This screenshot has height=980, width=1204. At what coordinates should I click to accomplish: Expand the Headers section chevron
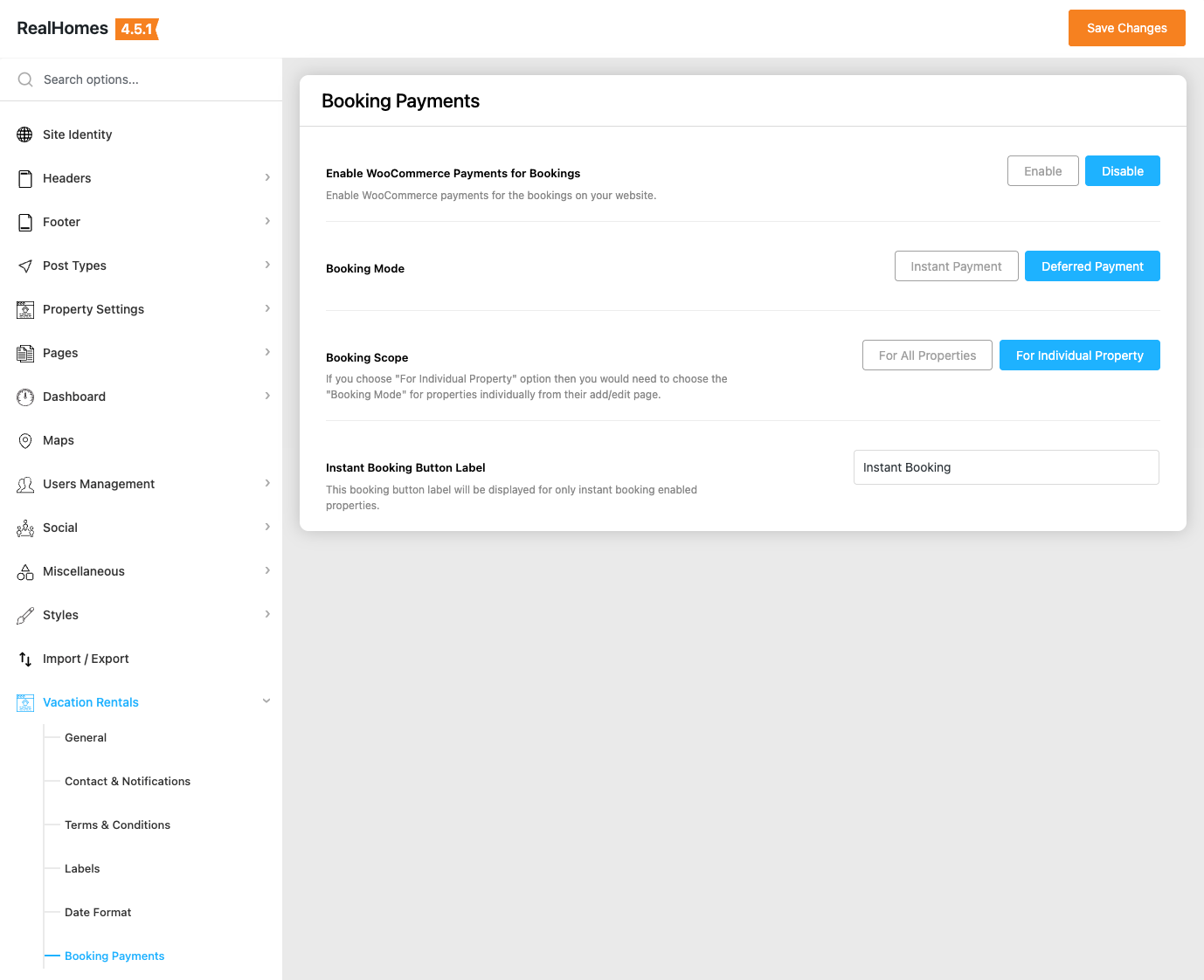[x=267, y=177]
